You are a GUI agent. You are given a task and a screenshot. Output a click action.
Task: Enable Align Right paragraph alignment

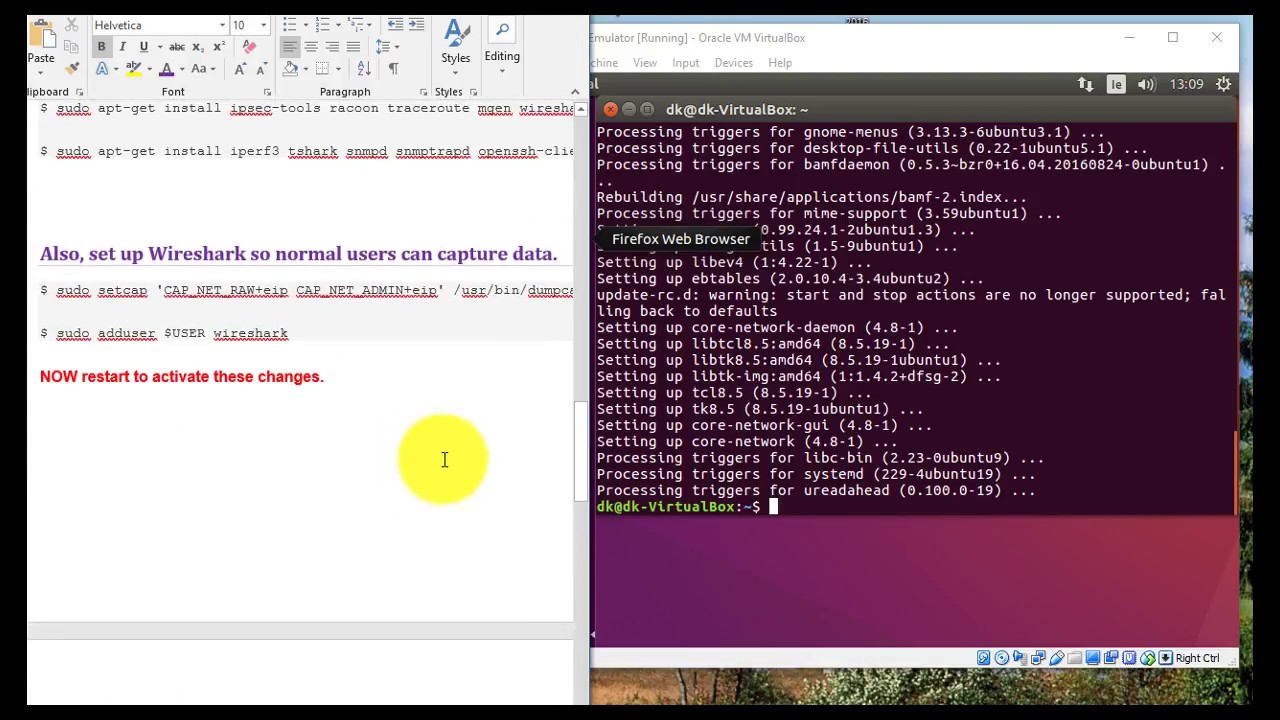pyautogui.click(x=332, y=47)
